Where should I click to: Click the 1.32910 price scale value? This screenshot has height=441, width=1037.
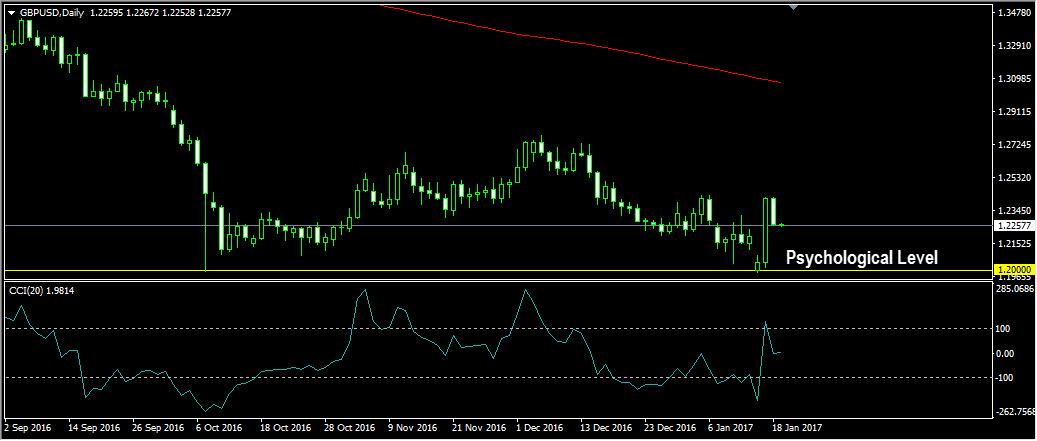tap(1015, 46)
